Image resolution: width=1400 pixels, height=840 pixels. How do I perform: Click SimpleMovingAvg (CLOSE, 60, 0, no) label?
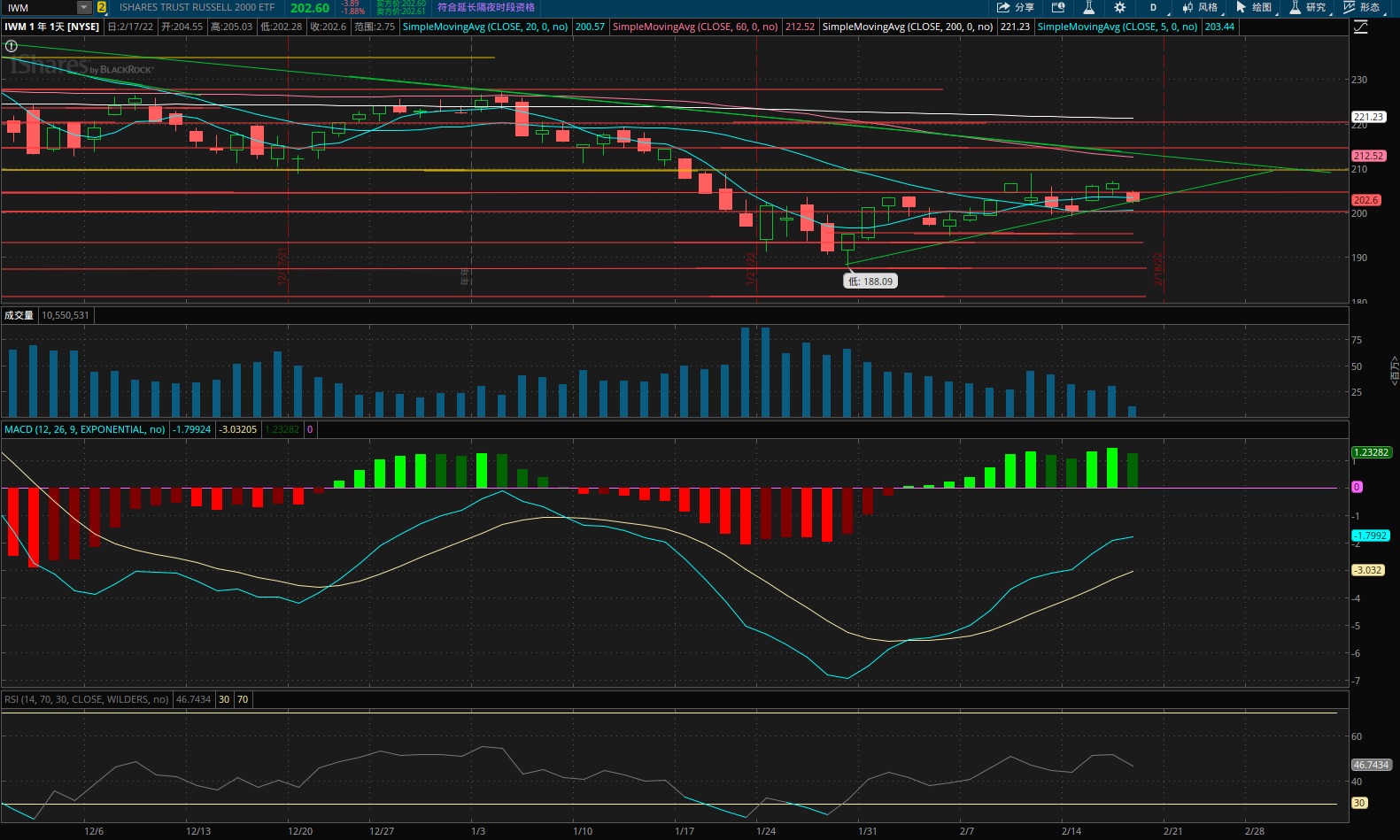click(x=695, y=27)
